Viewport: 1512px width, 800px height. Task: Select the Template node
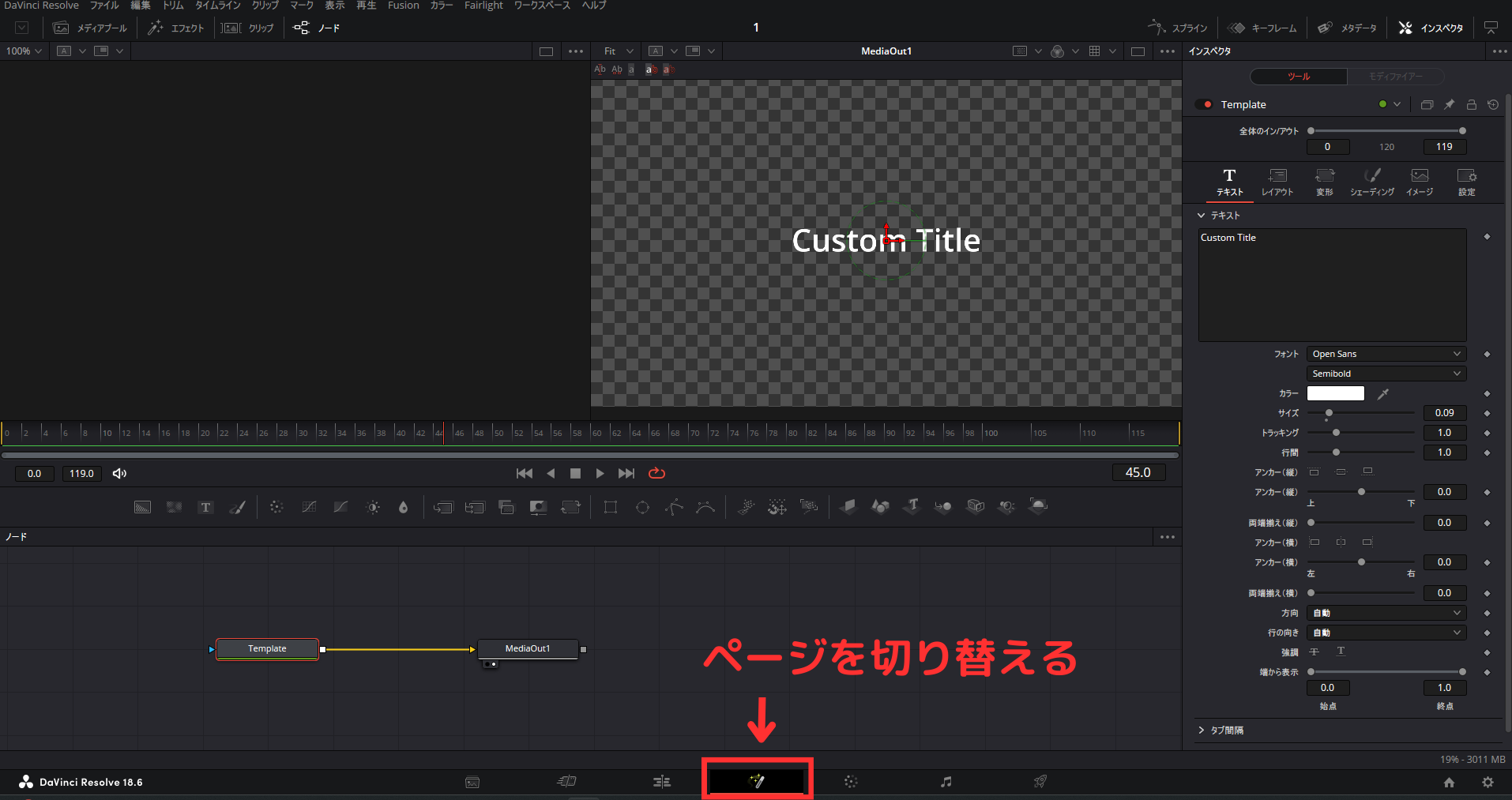pyautogui.click(x=267, y=648)
